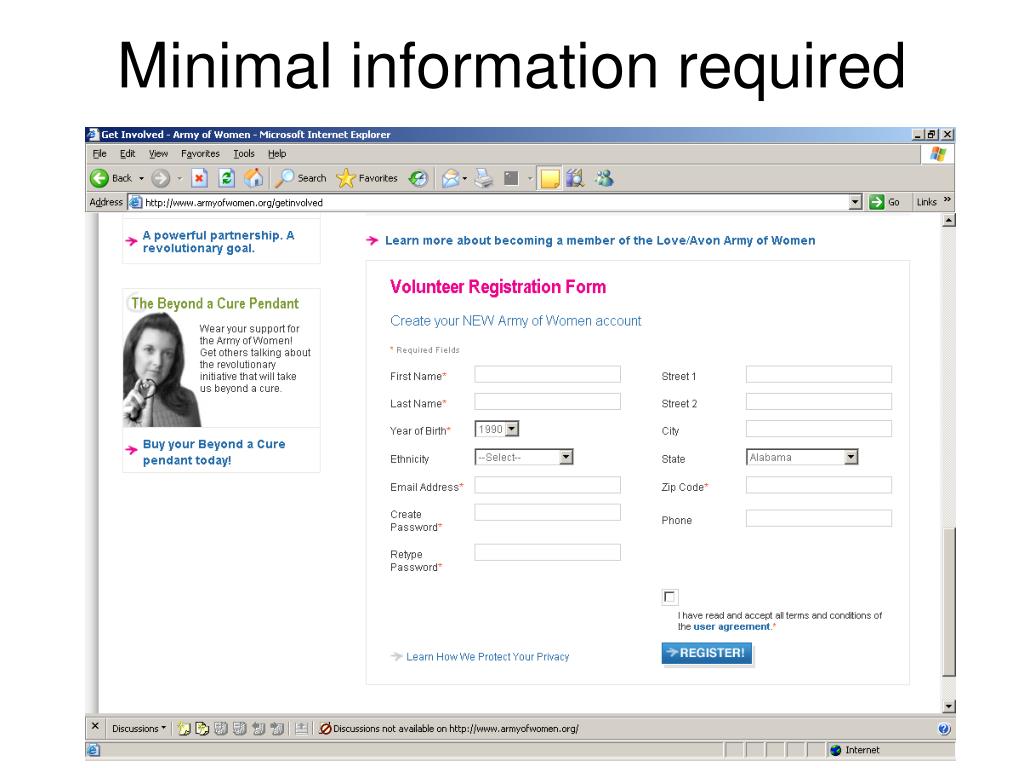
Task: Open the Discussions bar help question icon
Action: [x=944, y=729]
